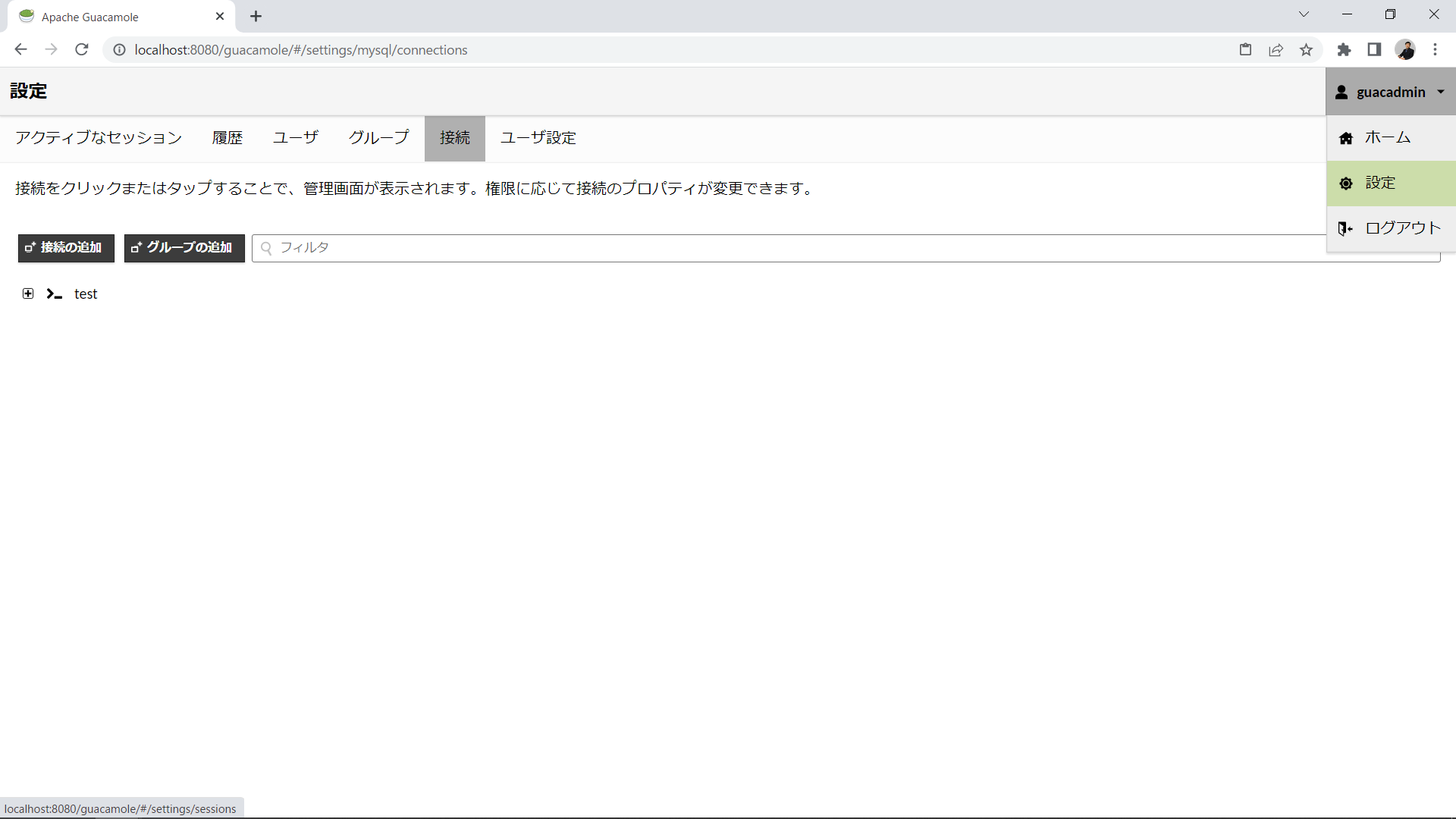
Task: Open the ユーザ tab
Action: tap(296, 138)
